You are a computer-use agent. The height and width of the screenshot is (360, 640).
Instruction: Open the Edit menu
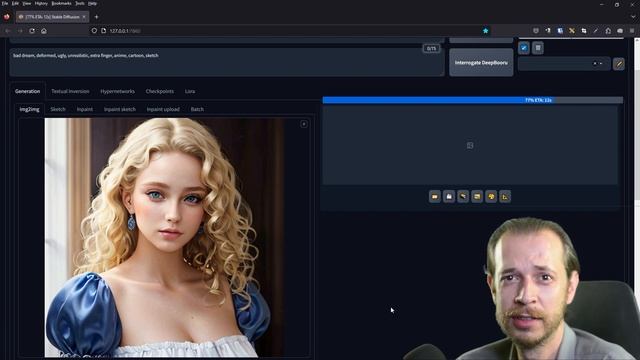coord(15,3)
